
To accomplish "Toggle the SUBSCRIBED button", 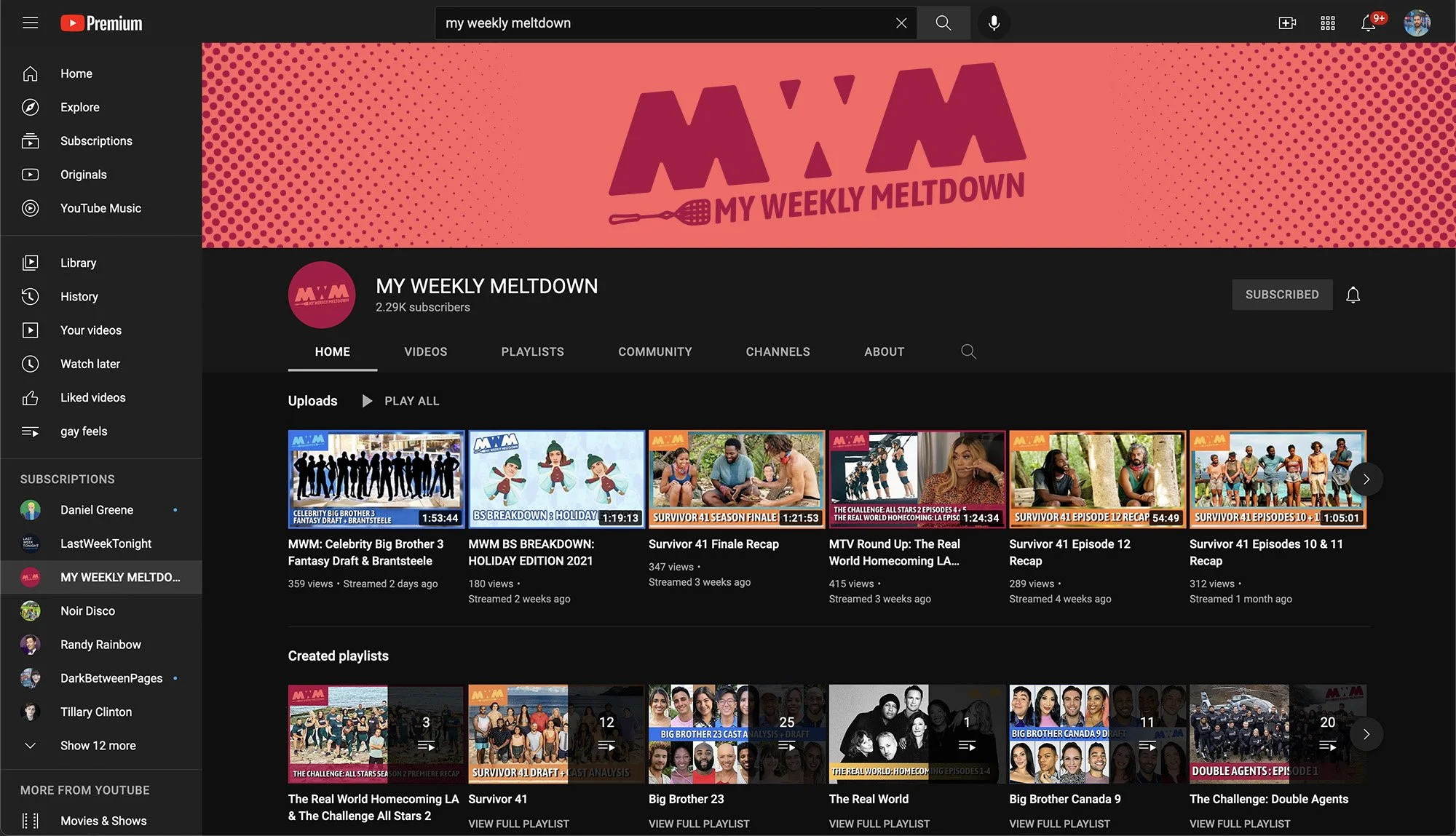I will point(1281,295).
